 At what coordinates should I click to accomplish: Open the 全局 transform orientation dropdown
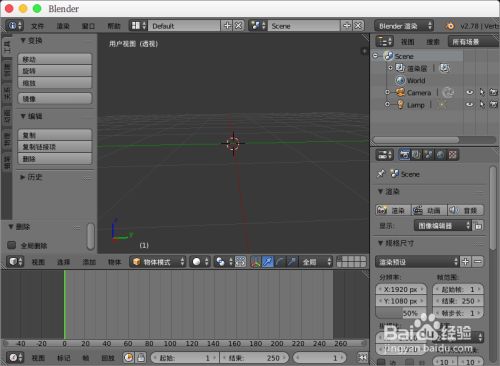click(316, 262)
